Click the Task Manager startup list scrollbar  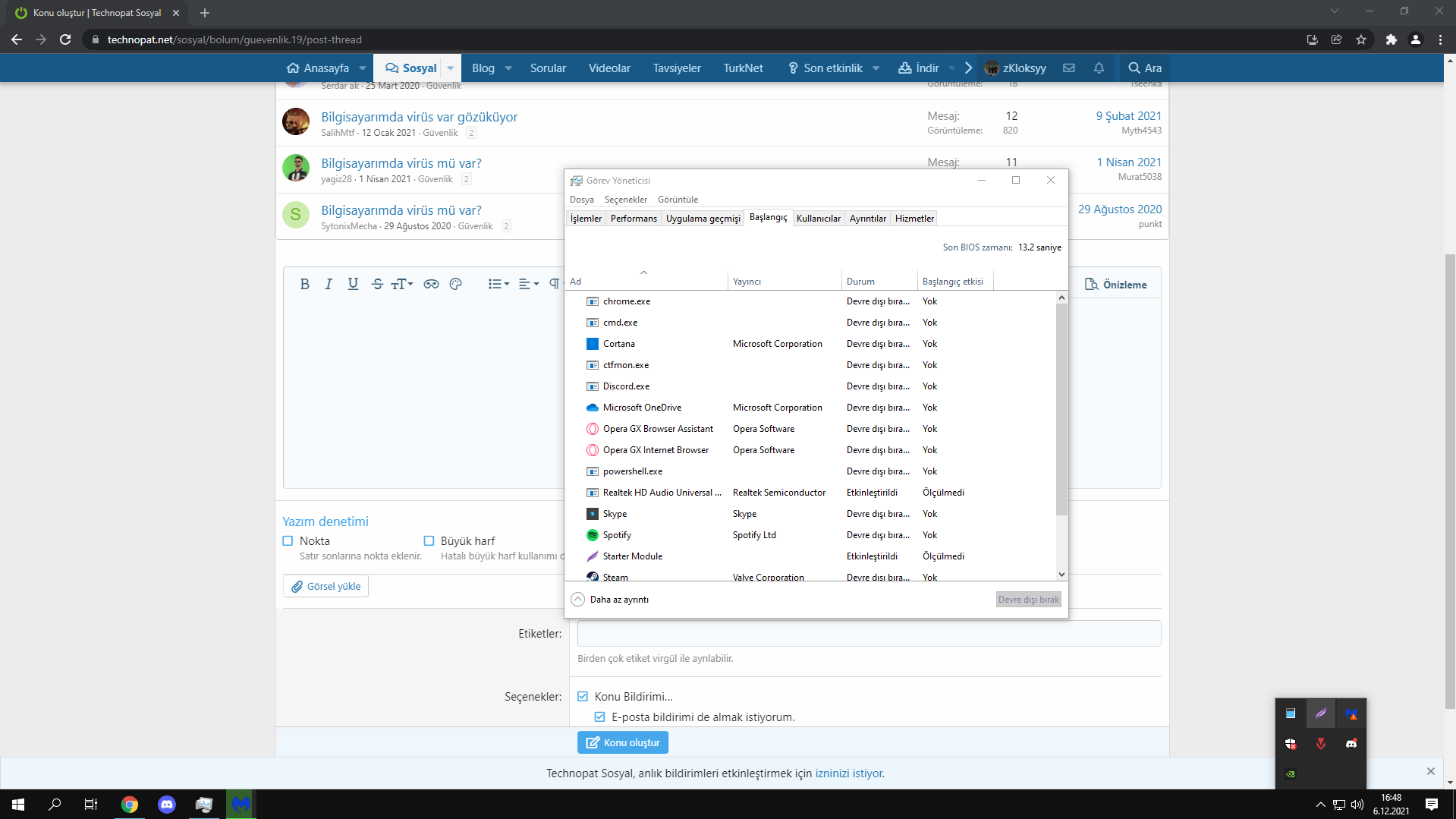(1061, 410)
